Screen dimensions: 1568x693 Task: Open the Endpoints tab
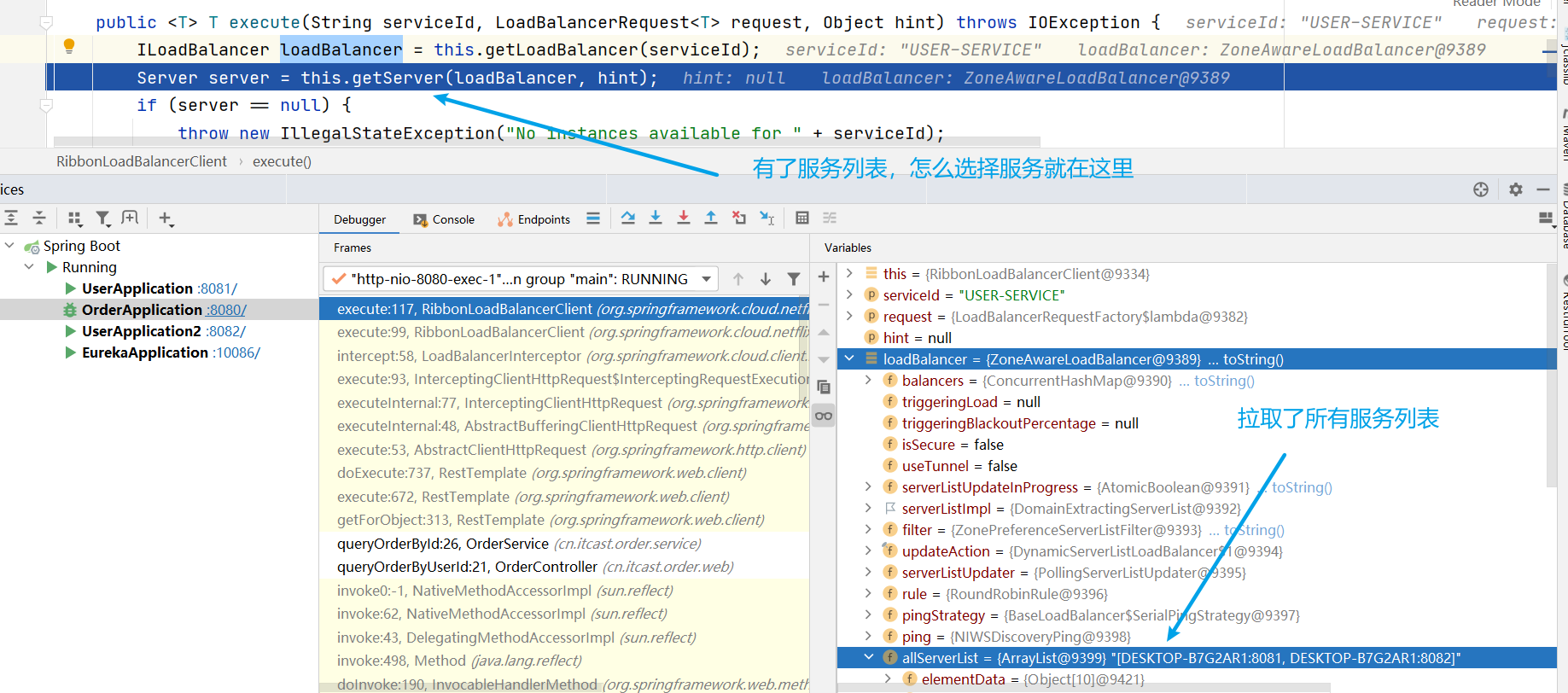pos(534,219)
